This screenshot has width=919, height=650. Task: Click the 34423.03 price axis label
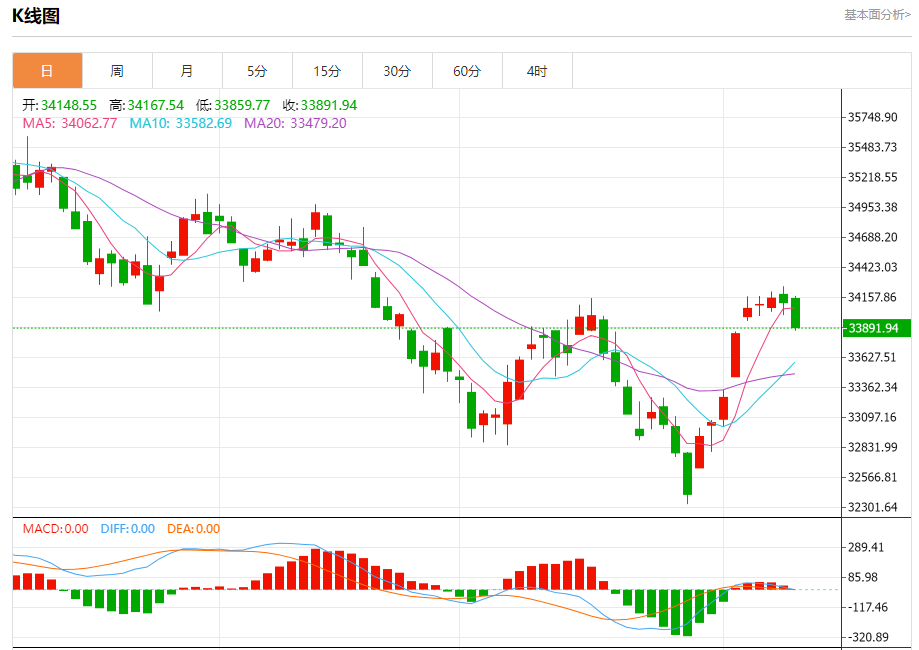[873, 267]
